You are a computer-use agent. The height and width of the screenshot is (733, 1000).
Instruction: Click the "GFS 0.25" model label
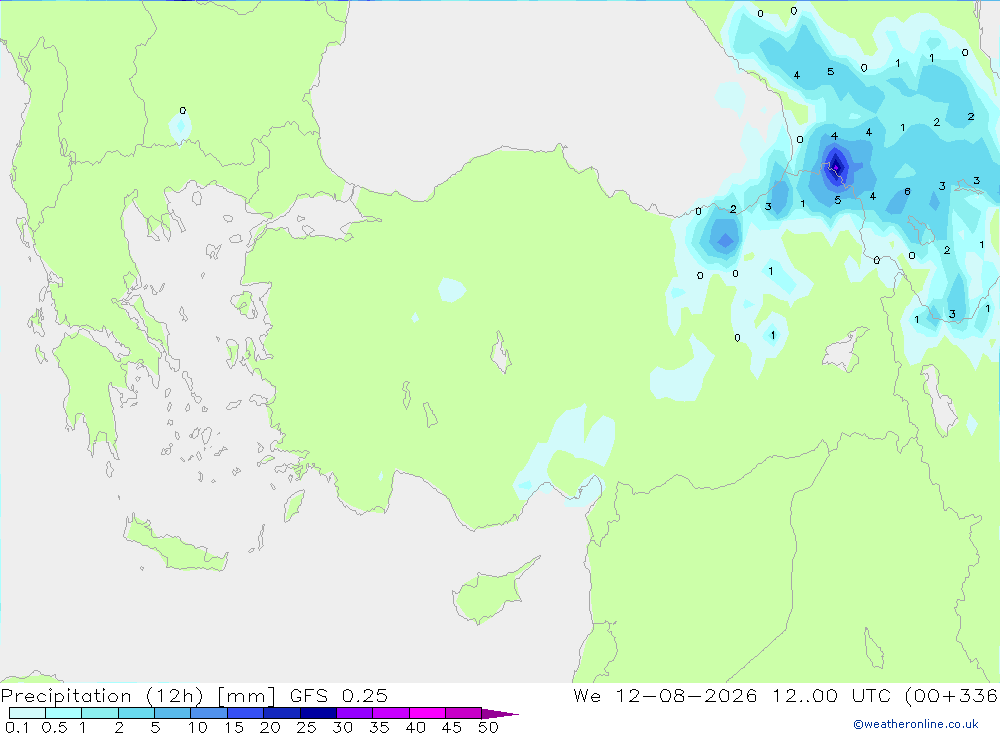tap(339, 695)
